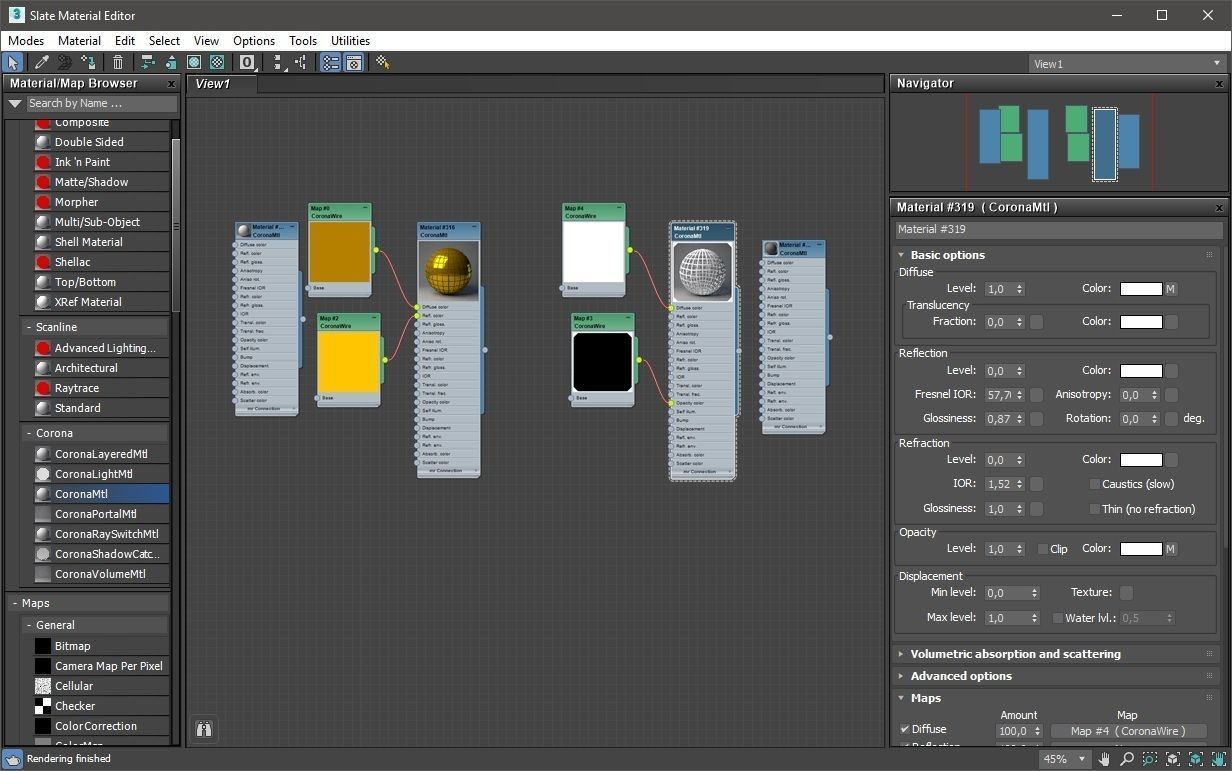Expand the Advanced options rollout
The image size is (1232, 771).
[x=901, y=676]
